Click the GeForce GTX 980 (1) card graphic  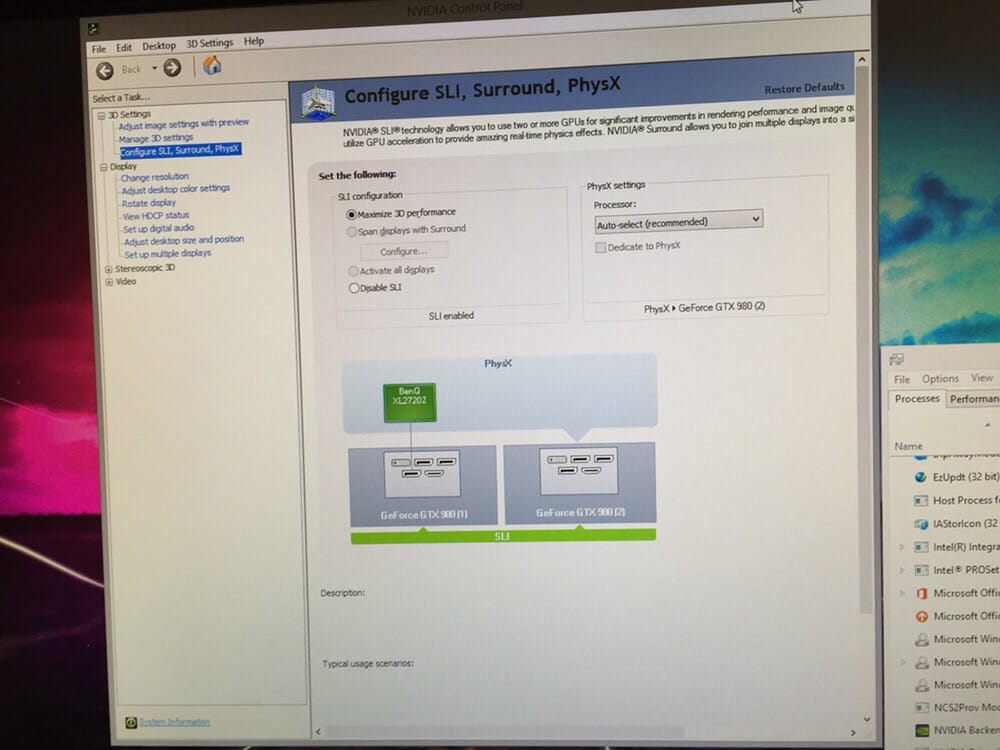pos(422,483)
